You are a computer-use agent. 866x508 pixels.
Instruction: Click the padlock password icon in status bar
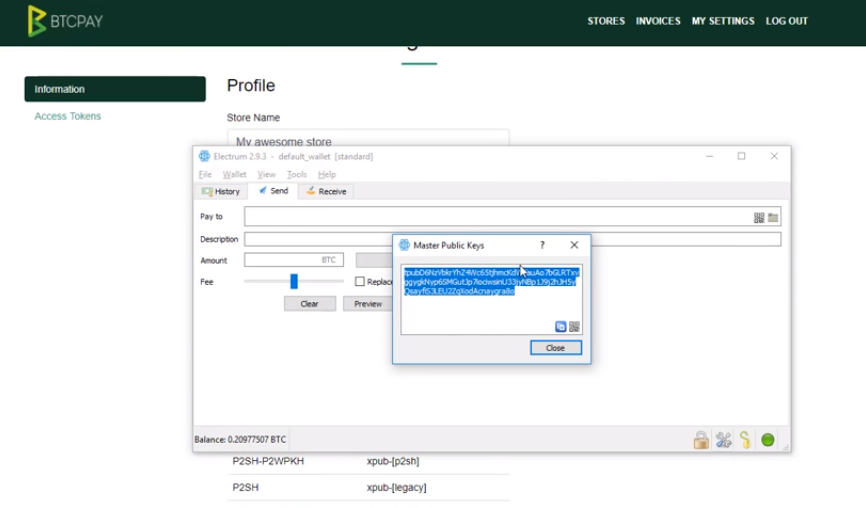(701, 440)
